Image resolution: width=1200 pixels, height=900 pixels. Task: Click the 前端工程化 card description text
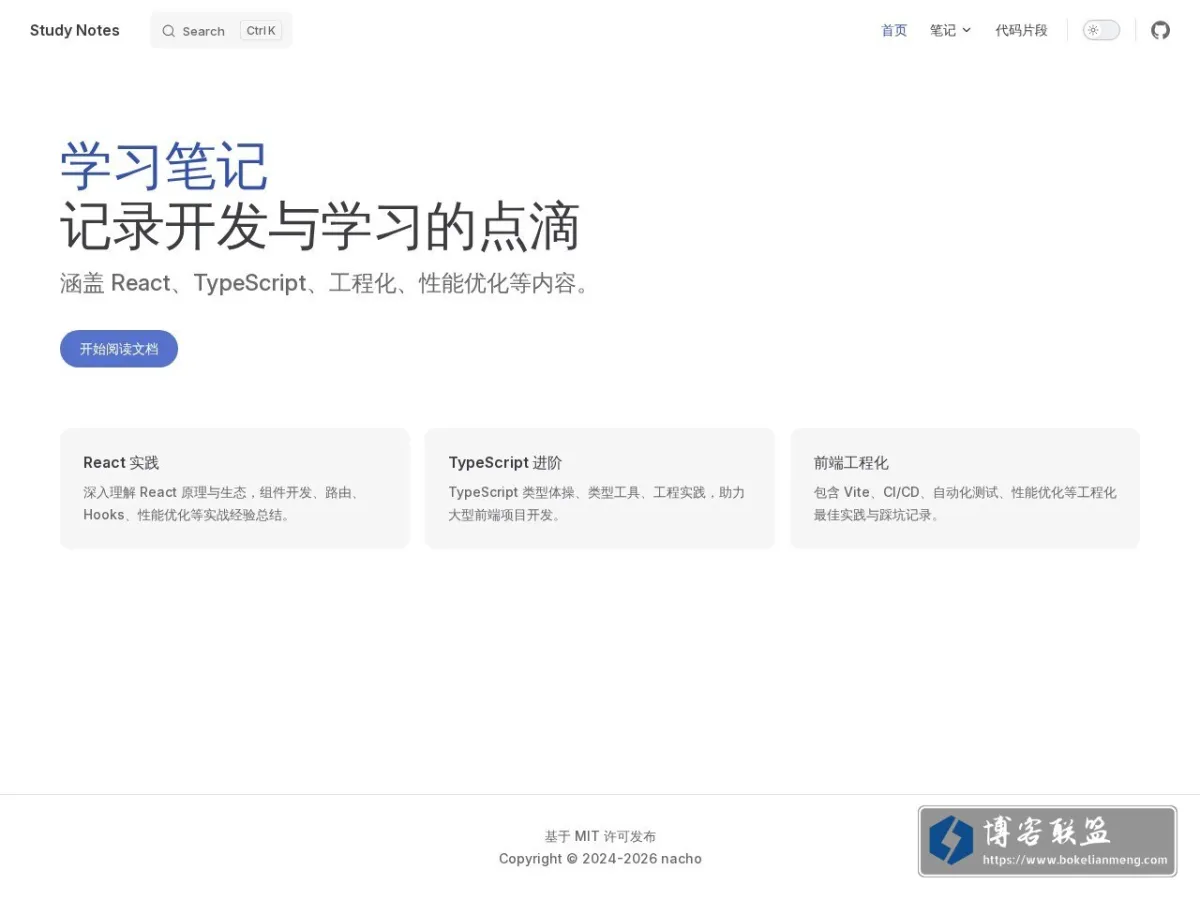click(965, 503)
